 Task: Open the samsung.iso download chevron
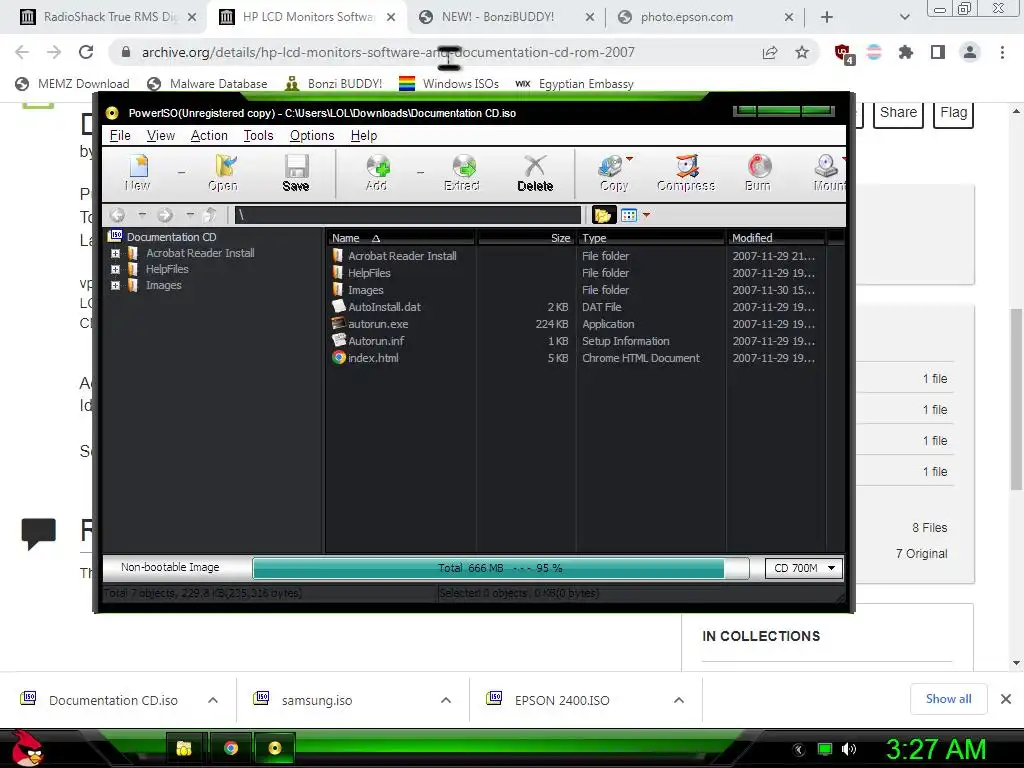446,700
